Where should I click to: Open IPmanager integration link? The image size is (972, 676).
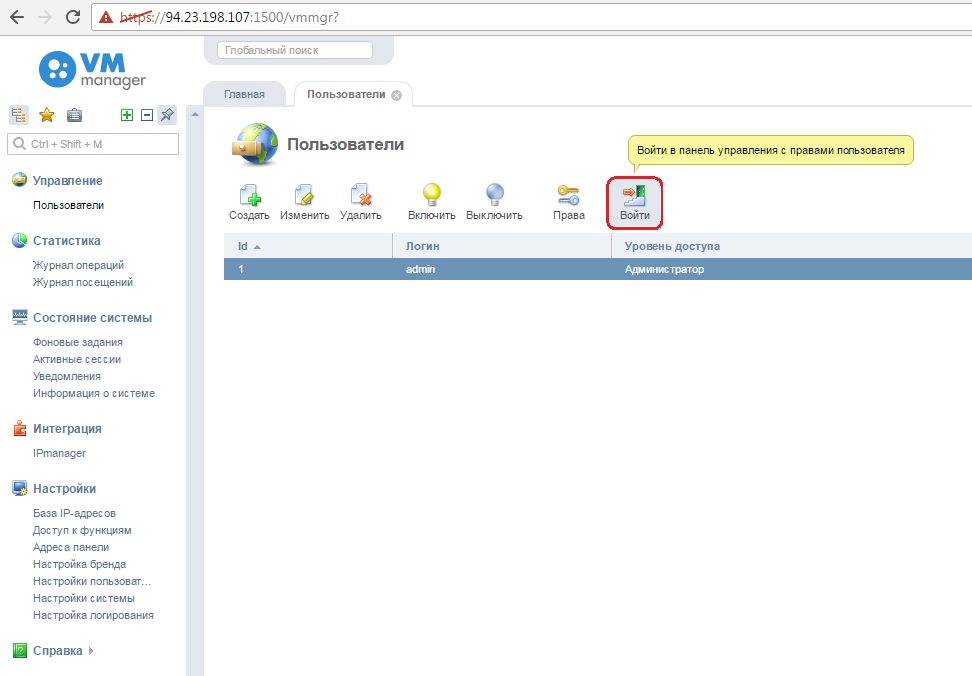pyautogui.click(x=59, y=453)
